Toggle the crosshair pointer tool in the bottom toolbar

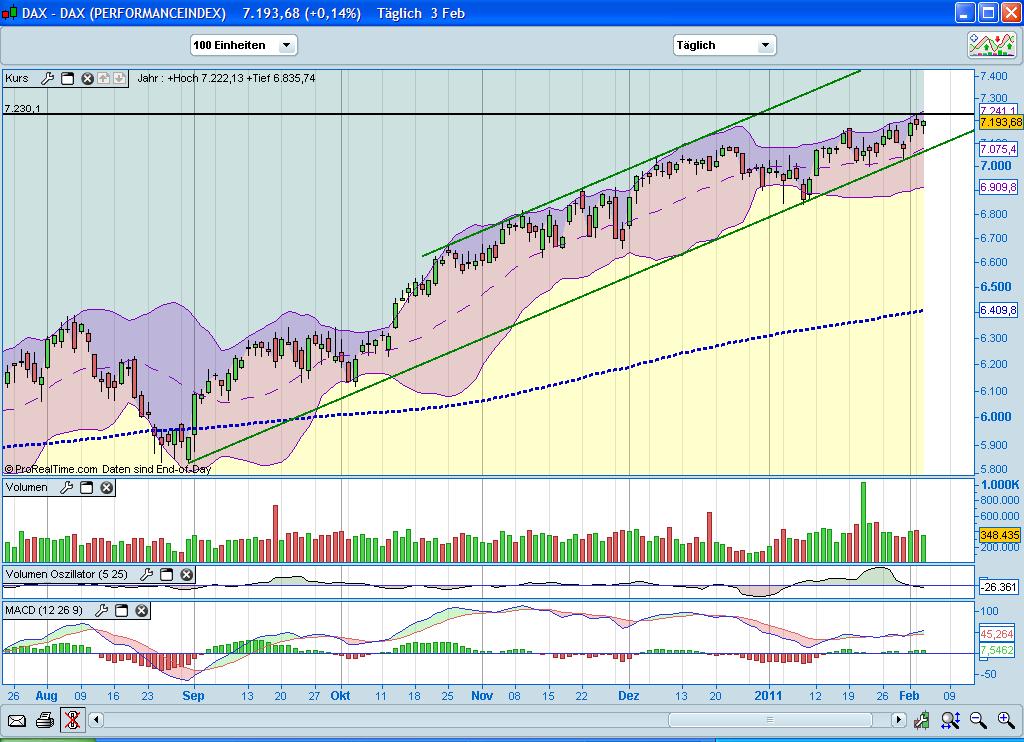click(72, 719)
